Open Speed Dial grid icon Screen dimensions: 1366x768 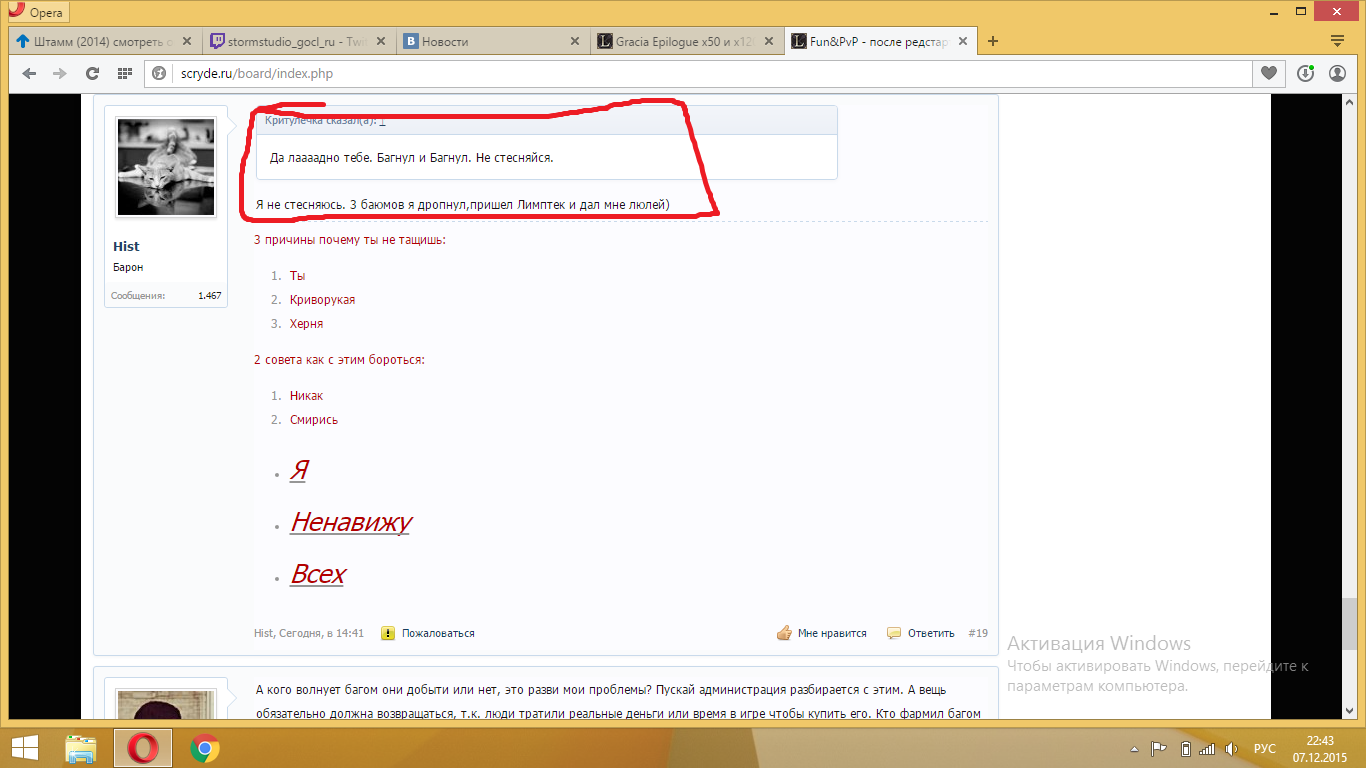(125, 73)
